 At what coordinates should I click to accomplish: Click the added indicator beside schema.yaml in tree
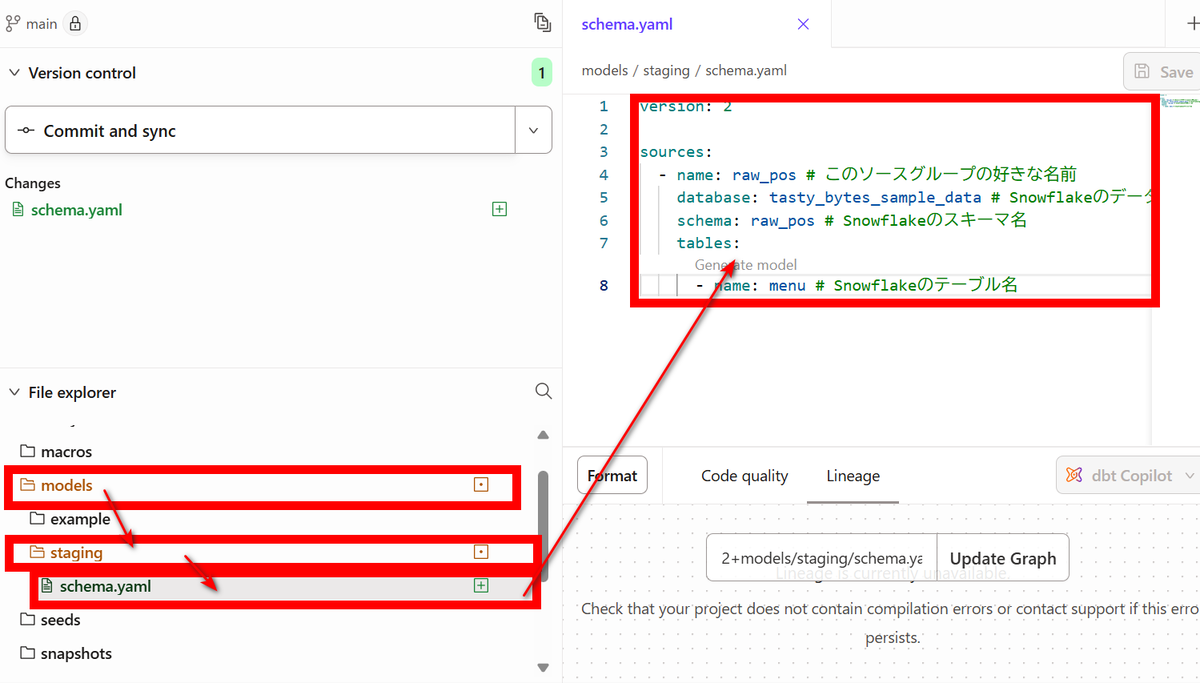pyautogui.click(x=481, y=586)
